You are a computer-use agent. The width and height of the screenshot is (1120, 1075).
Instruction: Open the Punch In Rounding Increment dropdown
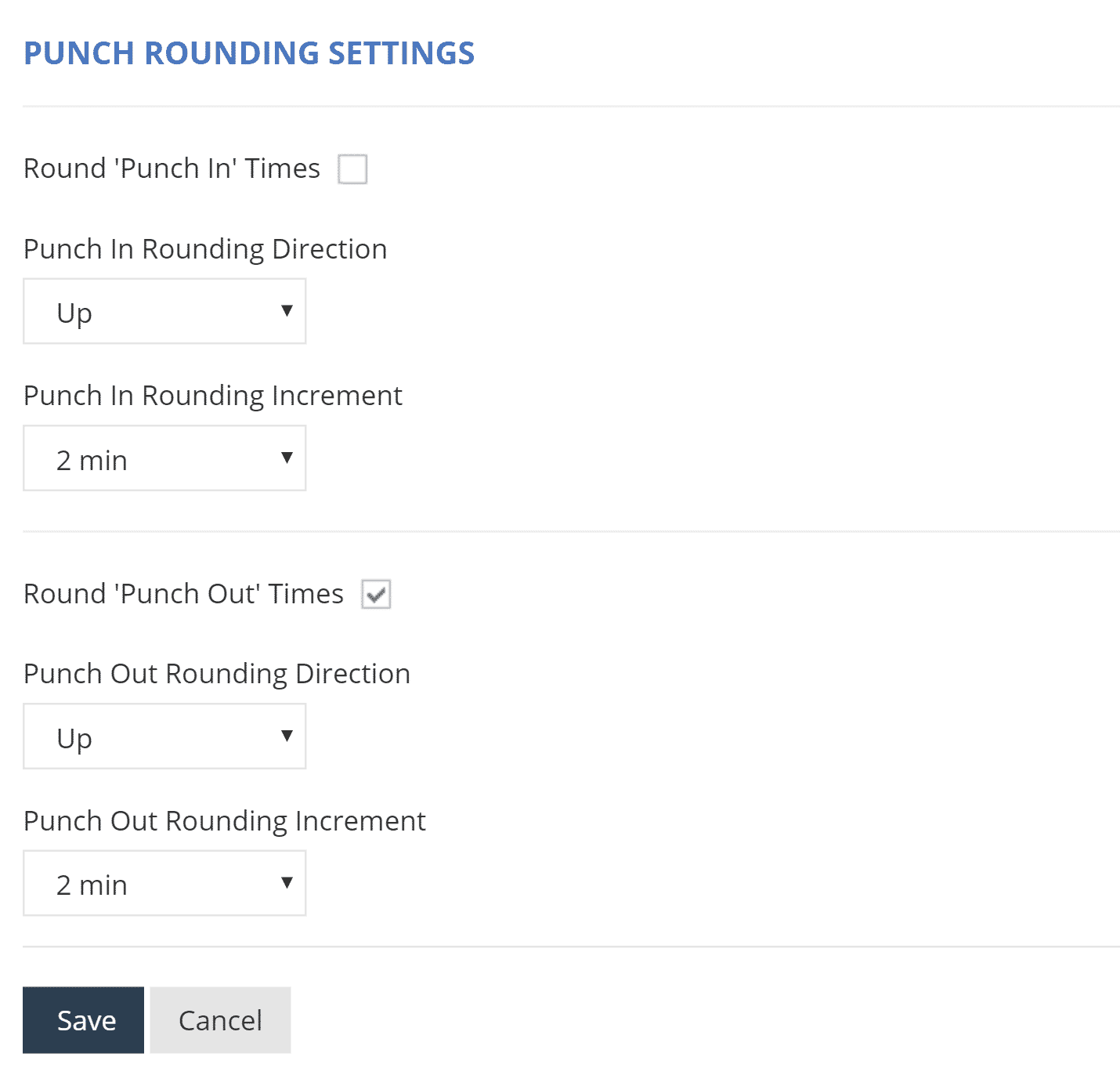click(164, 458)
